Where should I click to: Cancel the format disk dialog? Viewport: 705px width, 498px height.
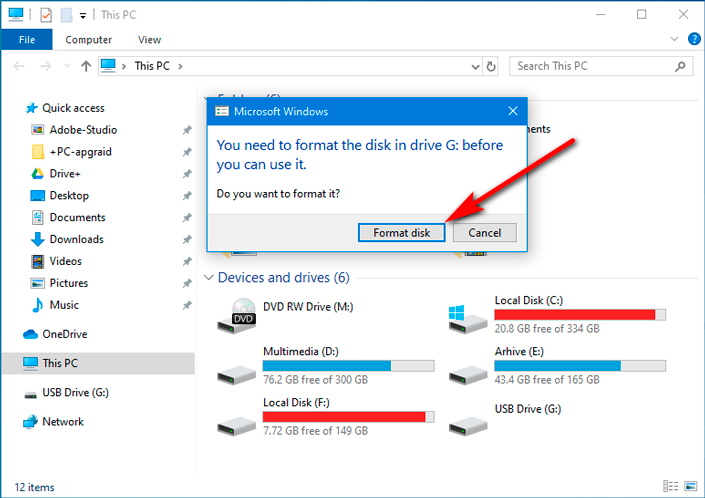[x=484, y=232]
